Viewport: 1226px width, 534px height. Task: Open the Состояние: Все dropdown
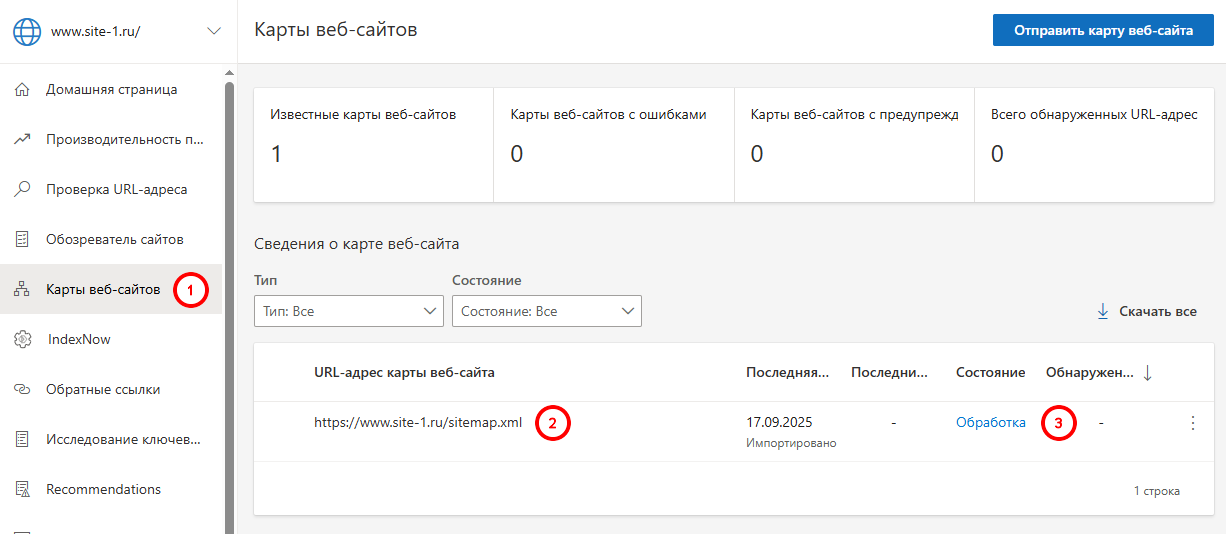pos(547,311)
